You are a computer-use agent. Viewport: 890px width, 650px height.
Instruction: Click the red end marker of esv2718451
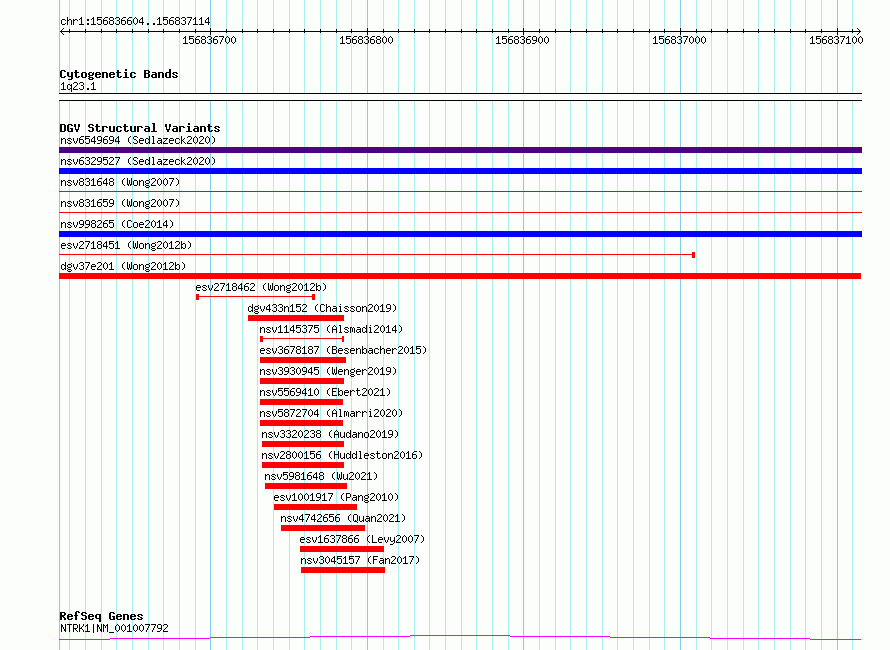pos(694,255)
